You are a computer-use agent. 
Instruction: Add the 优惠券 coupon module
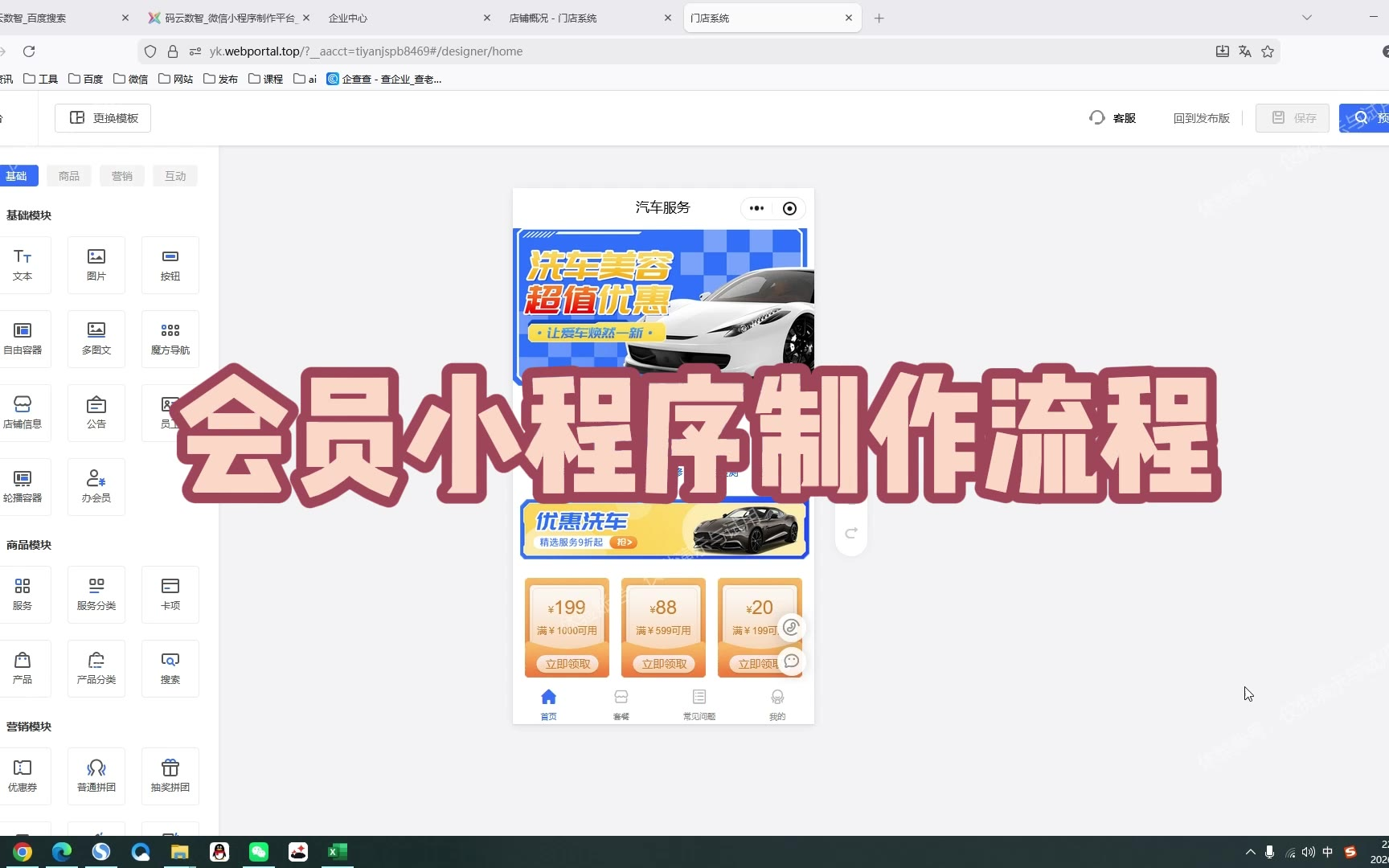[x=23, y=776]
